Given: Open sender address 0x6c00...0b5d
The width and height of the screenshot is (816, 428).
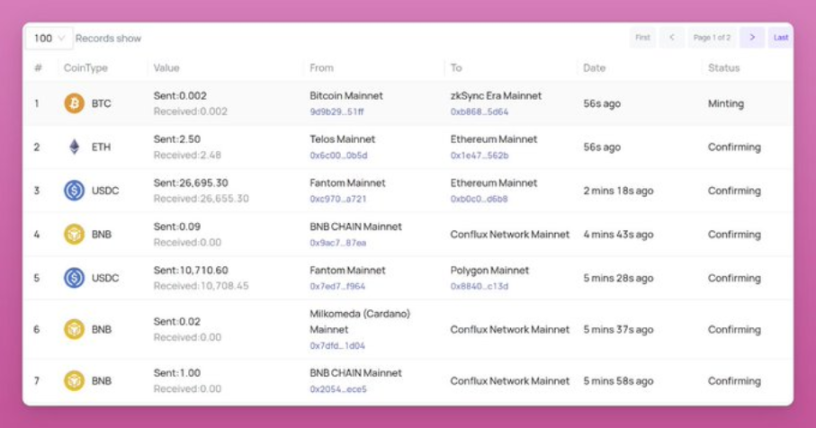Looking at the screenshot, I should 338,155.
